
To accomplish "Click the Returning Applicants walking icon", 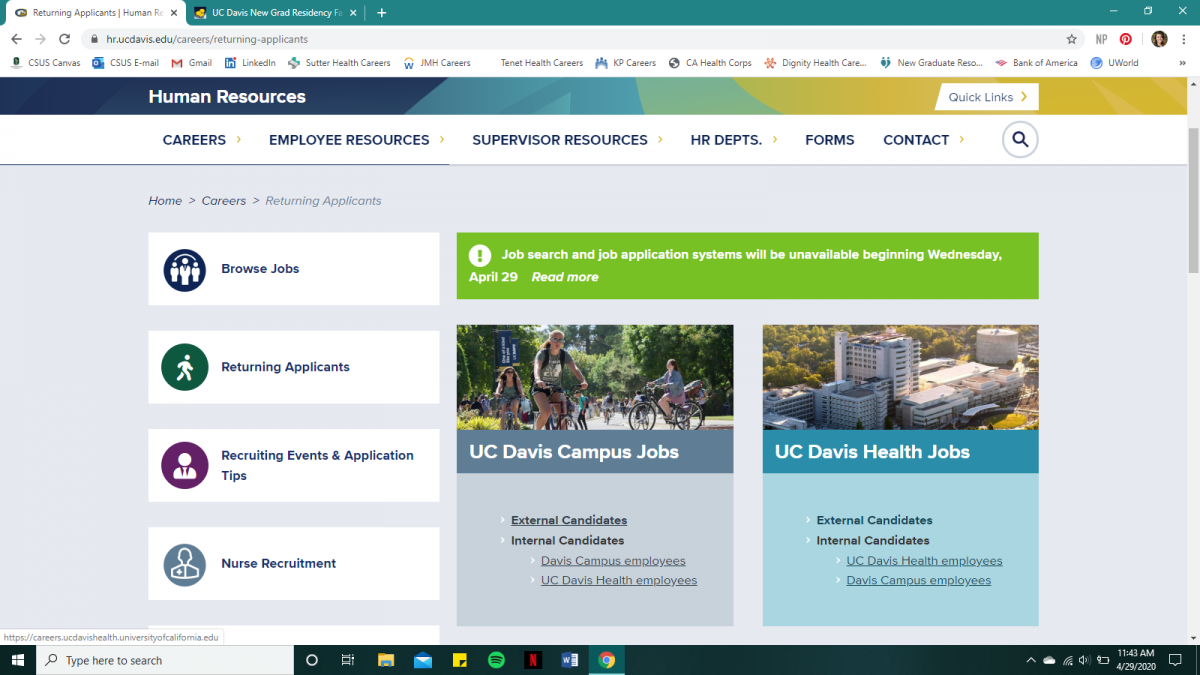I will coord(184,367).
